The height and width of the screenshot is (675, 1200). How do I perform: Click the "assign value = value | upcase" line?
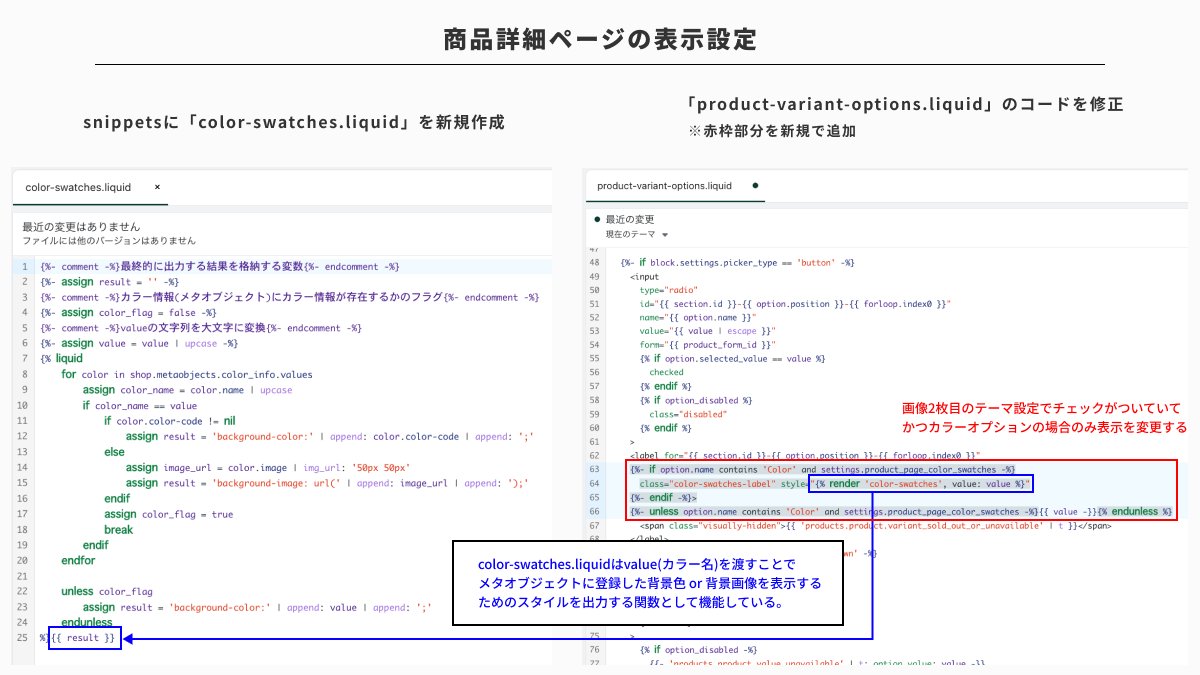pos(139,343)
